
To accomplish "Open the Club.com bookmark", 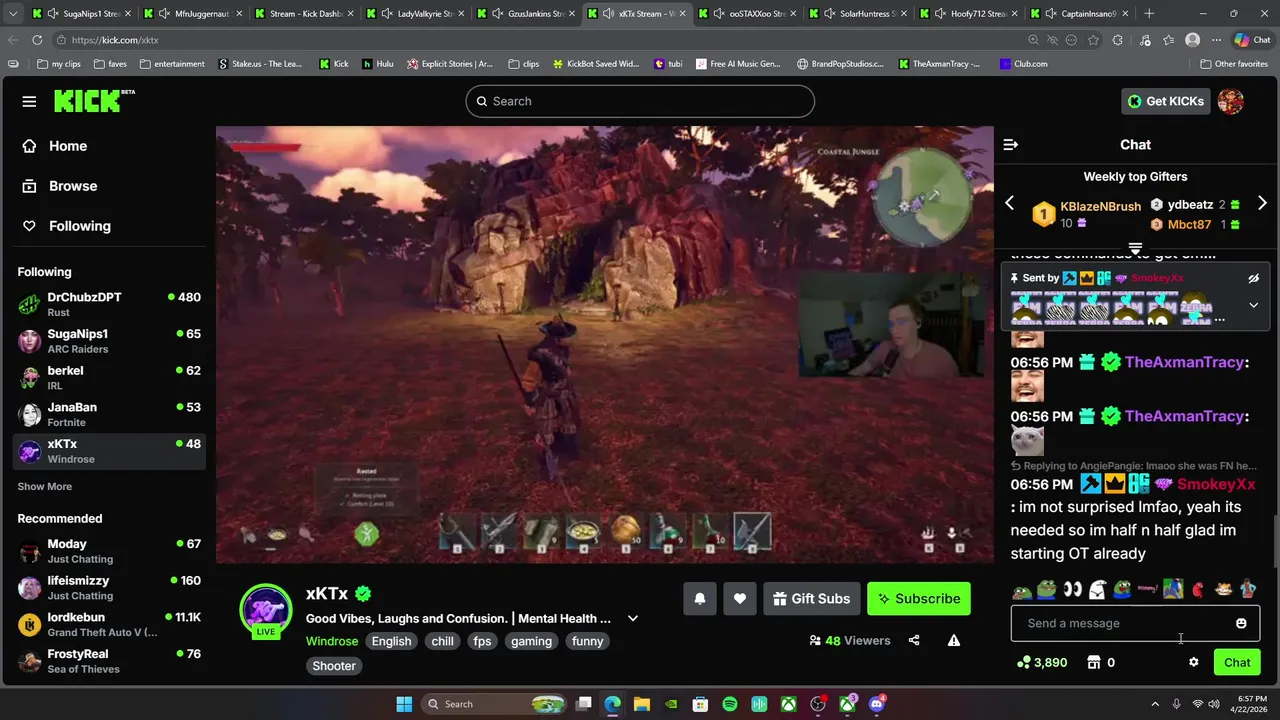I will coord(1023,64).
